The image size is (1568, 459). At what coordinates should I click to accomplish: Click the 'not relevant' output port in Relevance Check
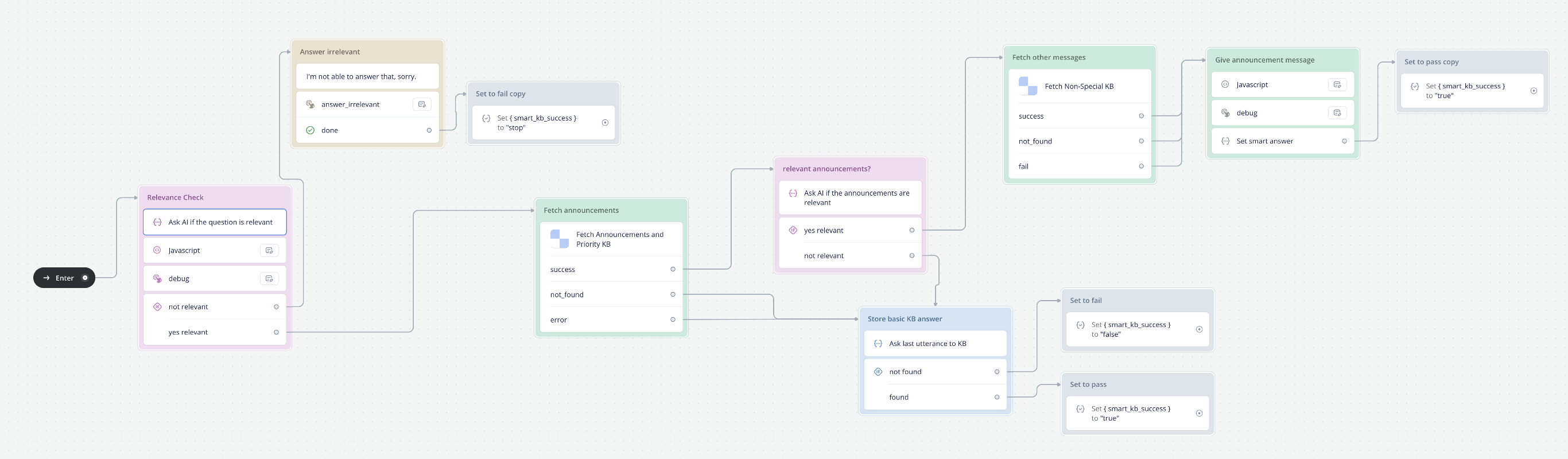(x=276, y=307)
